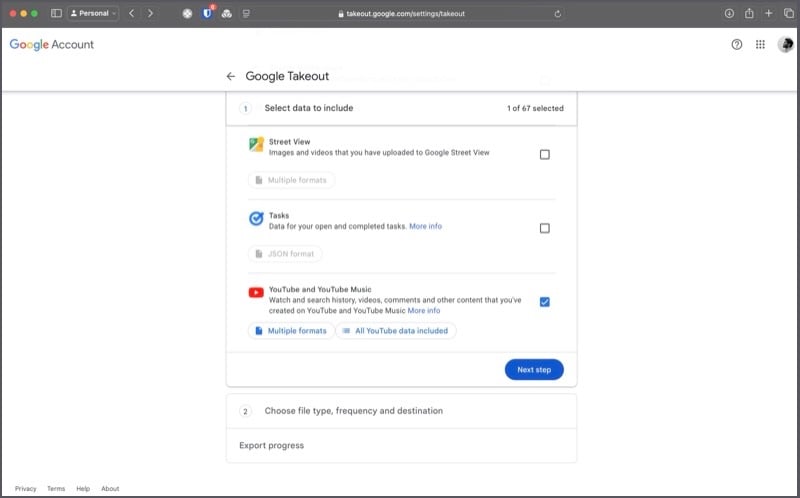This screenshot has width=800, height=498.
Task: Open the account profile avatar
Action: click(x=785, y=44)
